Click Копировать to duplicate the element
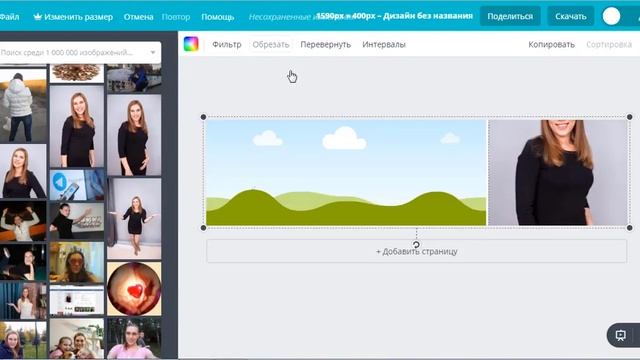This screenshot has width=640, height=360. [x=551, y=44]
